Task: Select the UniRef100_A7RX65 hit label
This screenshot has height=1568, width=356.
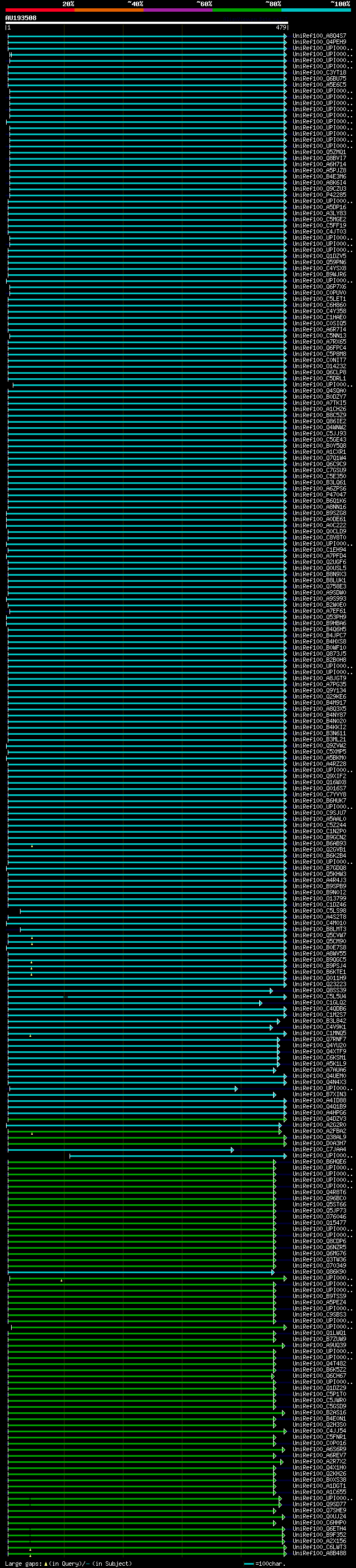Action: click(x=319, y=342)
